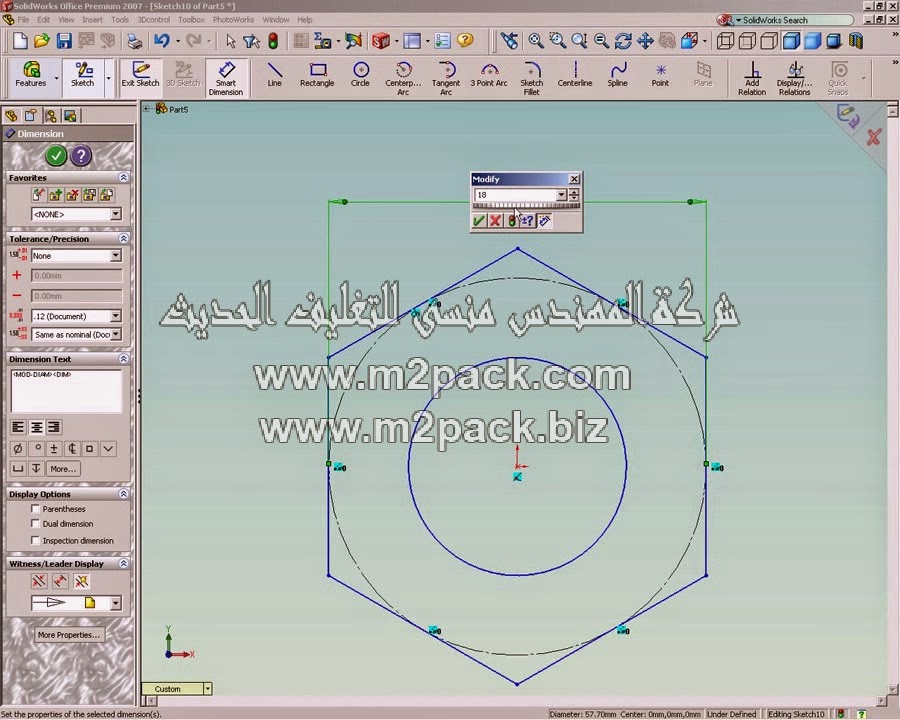The image size is (900, 720).
Task: Click the Pan view icon
Action: pyautogui.click(x=645, y=41)
